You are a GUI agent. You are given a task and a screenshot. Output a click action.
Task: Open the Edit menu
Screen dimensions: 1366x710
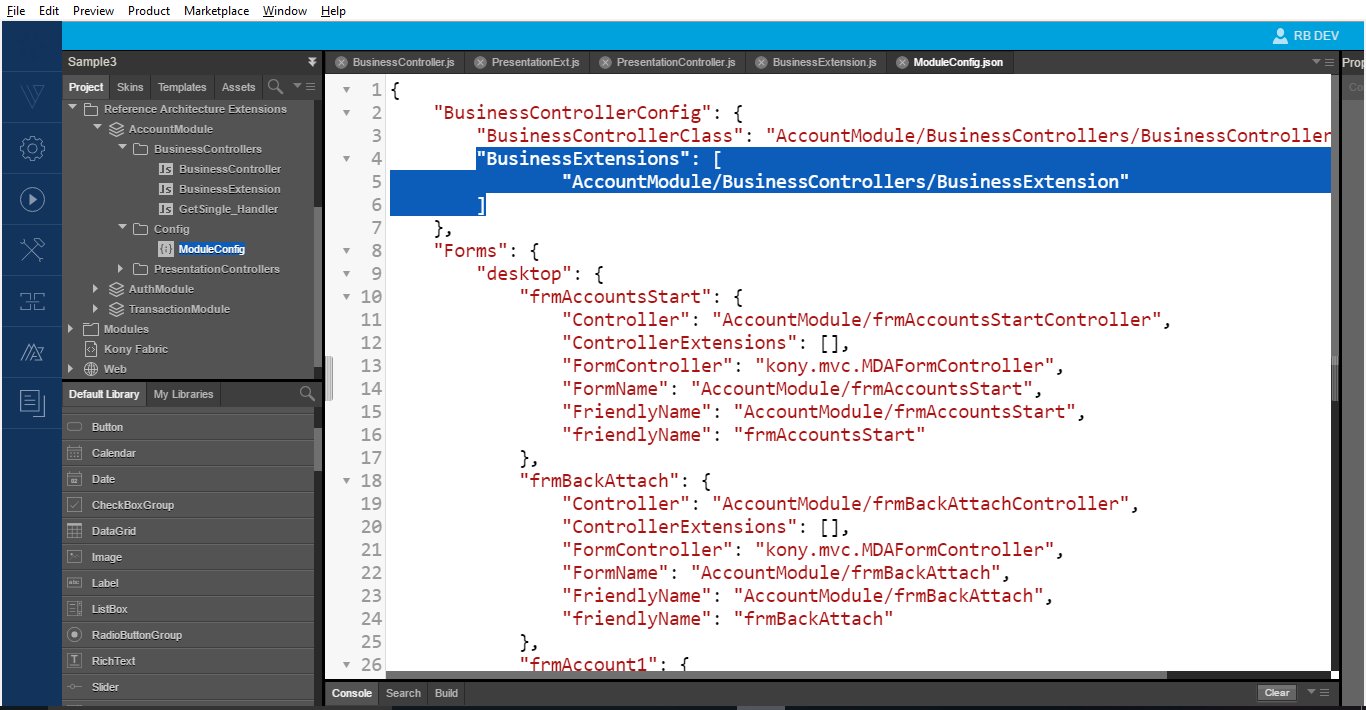point(49,11)
